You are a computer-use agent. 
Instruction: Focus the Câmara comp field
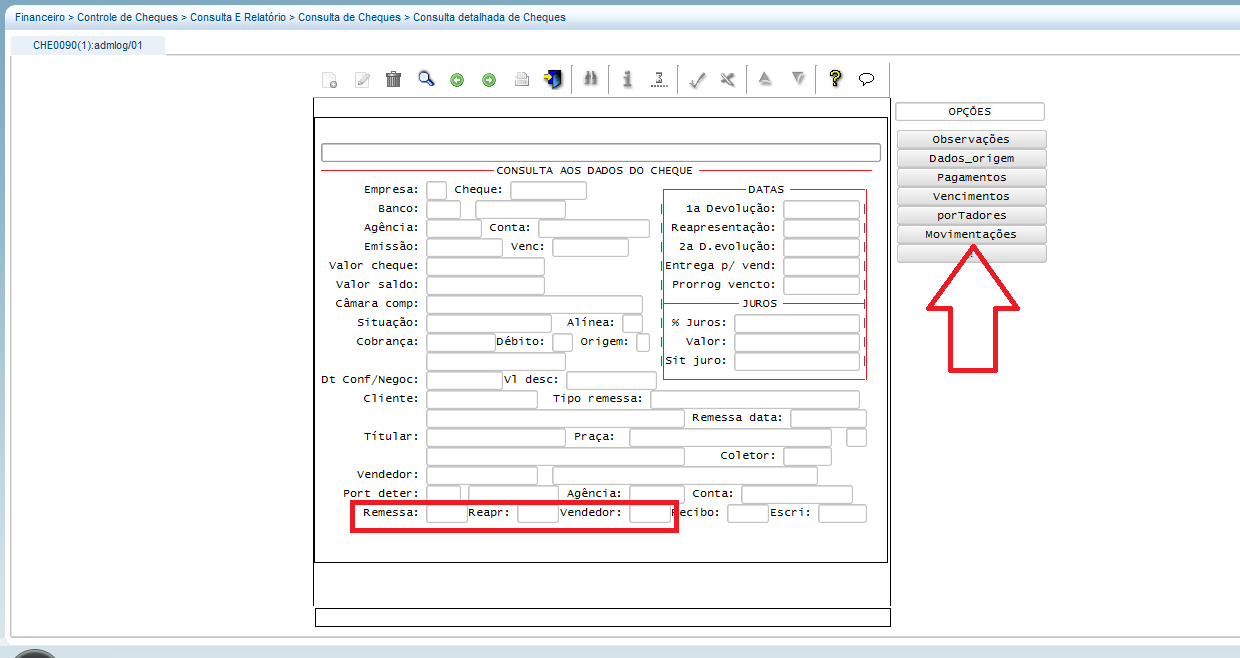[535, 304]
